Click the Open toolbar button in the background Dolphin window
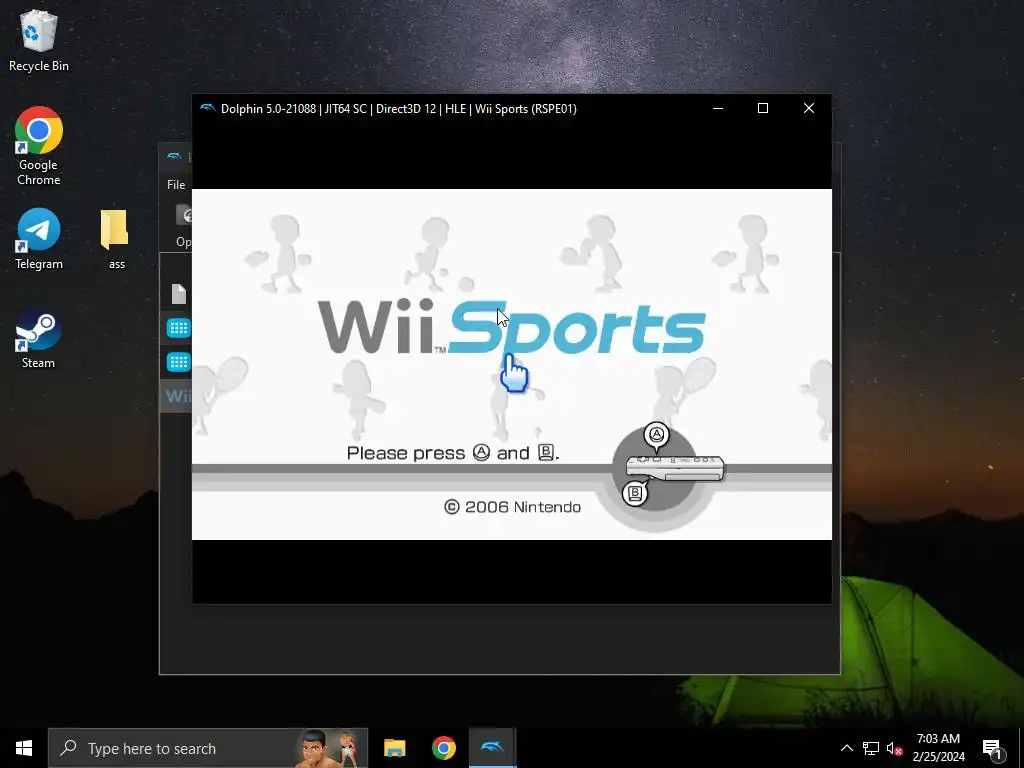 pos(184,226)
